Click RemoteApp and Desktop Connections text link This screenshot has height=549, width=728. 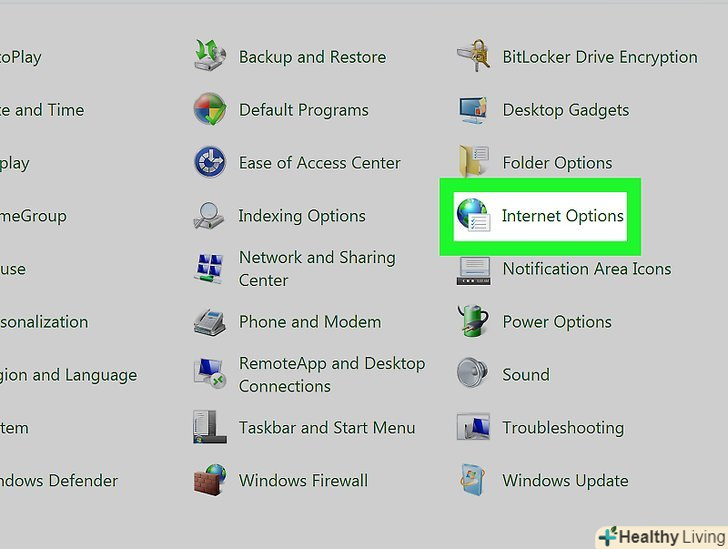pyautogui.click(x=332, y=375)
